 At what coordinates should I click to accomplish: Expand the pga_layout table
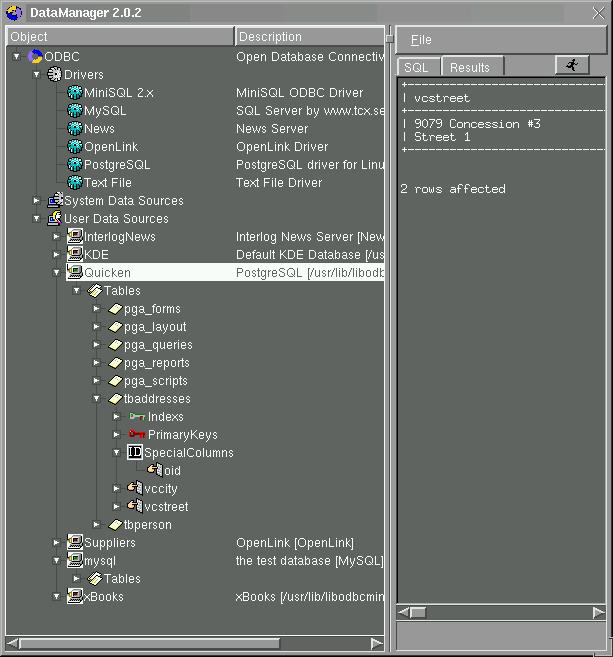pyautogui.click(x=96, y=326)
